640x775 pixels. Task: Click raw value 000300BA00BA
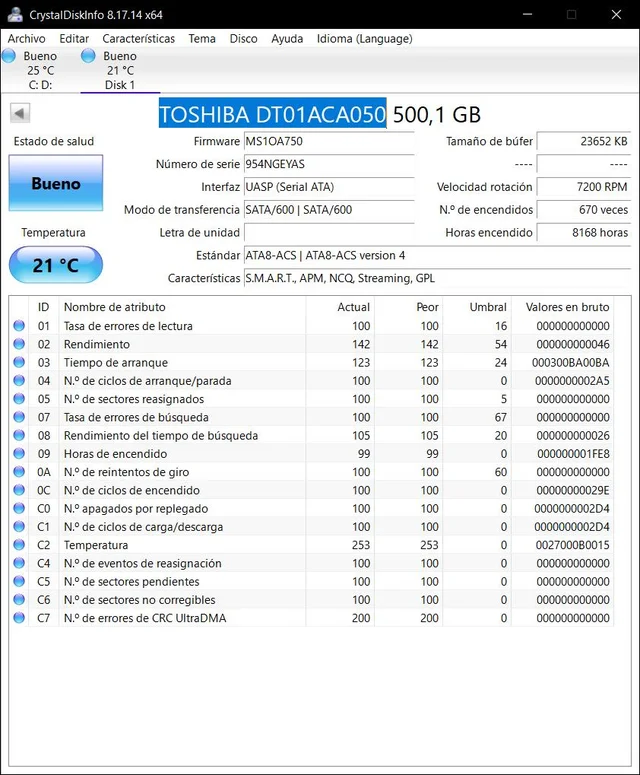570,363
